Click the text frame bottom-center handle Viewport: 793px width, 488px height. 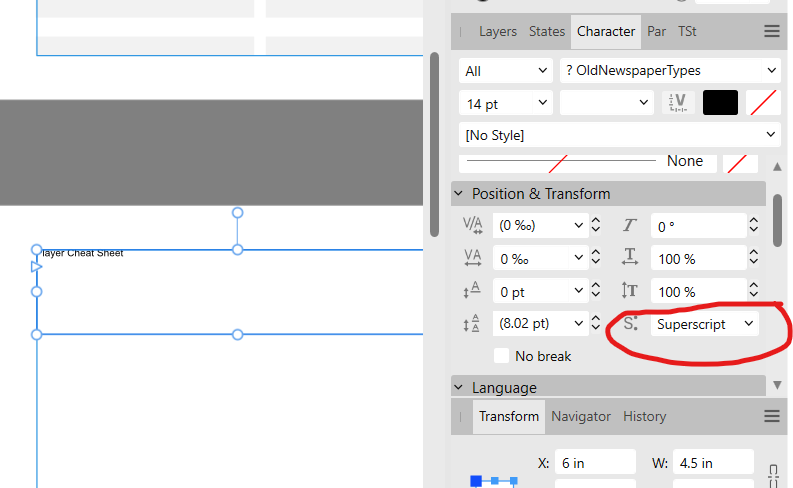pos(238,335)
